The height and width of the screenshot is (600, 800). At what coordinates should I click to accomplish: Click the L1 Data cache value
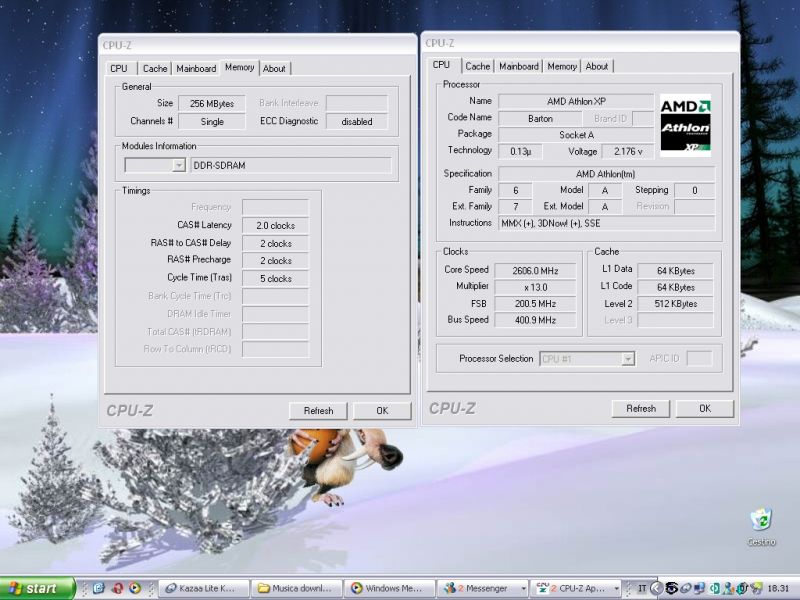pyautogui.click(x=676, y=270)
